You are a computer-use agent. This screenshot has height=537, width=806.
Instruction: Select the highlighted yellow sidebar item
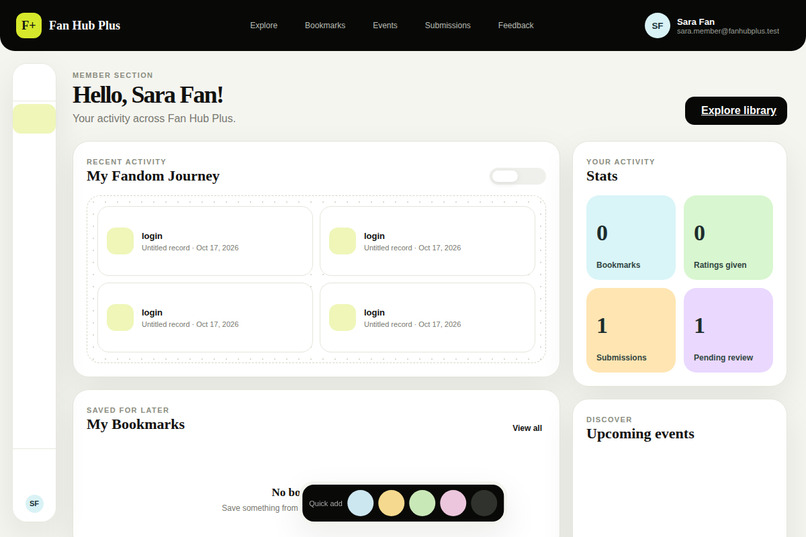(34, 119)
